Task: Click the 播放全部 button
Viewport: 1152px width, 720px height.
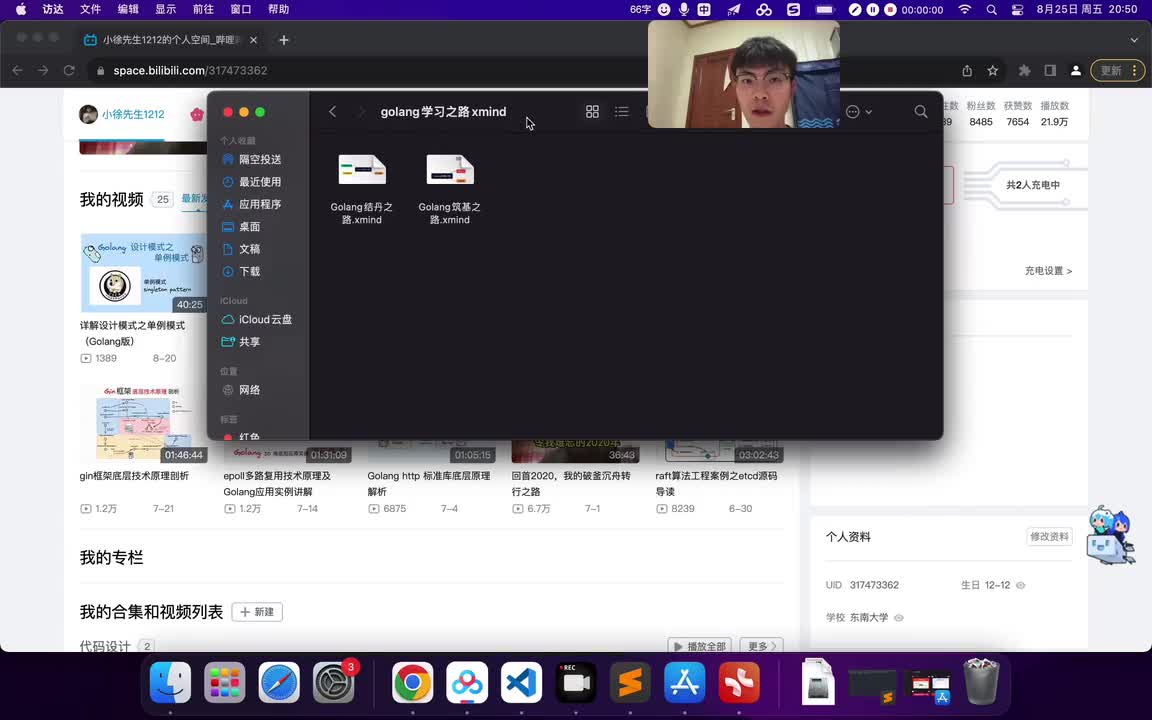Action: 700,646
